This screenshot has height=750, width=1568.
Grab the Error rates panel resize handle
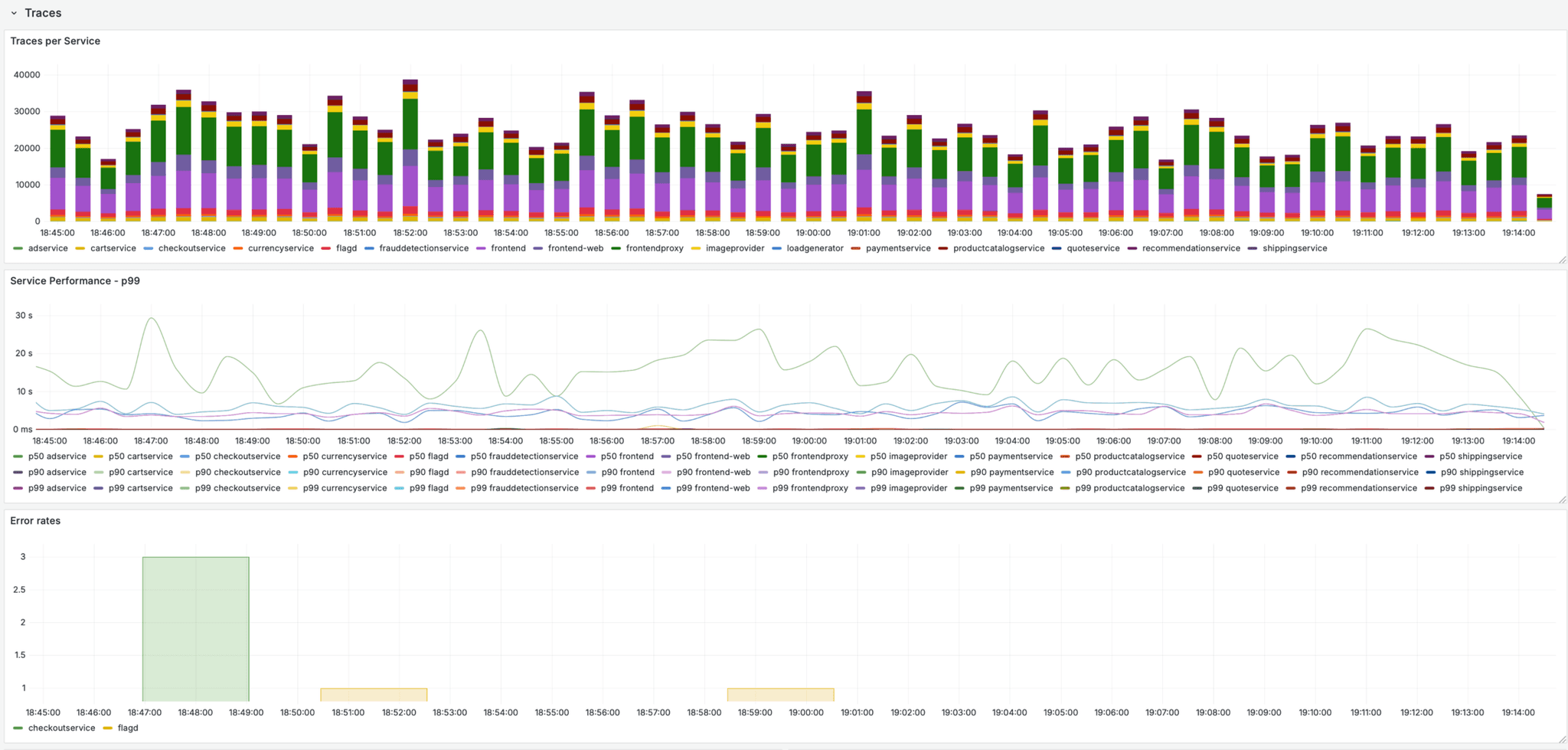coord(1562,739)
